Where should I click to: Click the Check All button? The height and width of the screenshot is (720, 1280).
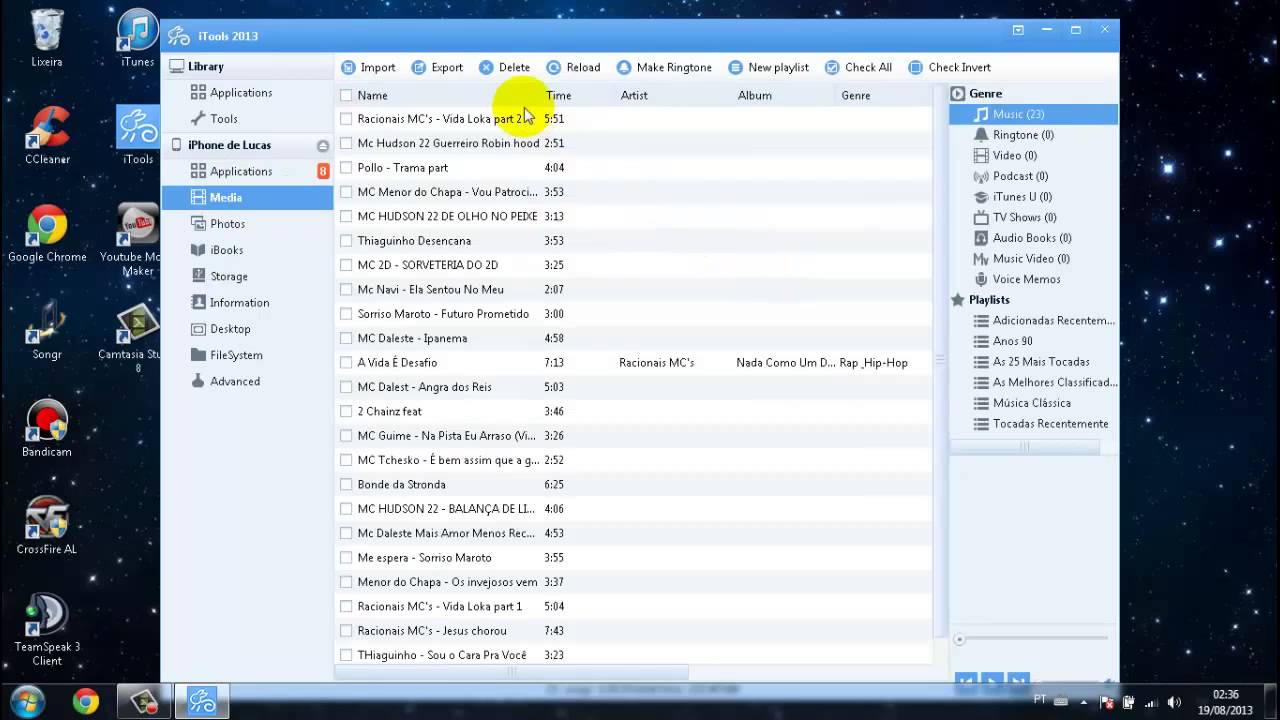[x=858, y=67]
